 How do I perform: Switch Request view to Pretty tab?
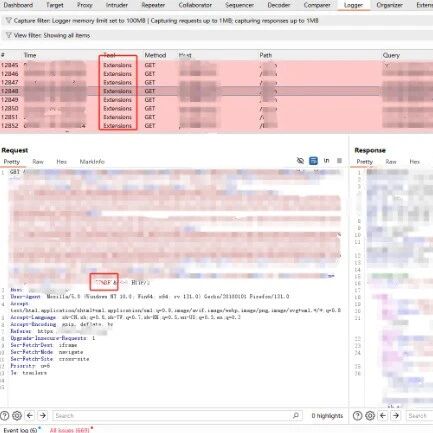12,162
